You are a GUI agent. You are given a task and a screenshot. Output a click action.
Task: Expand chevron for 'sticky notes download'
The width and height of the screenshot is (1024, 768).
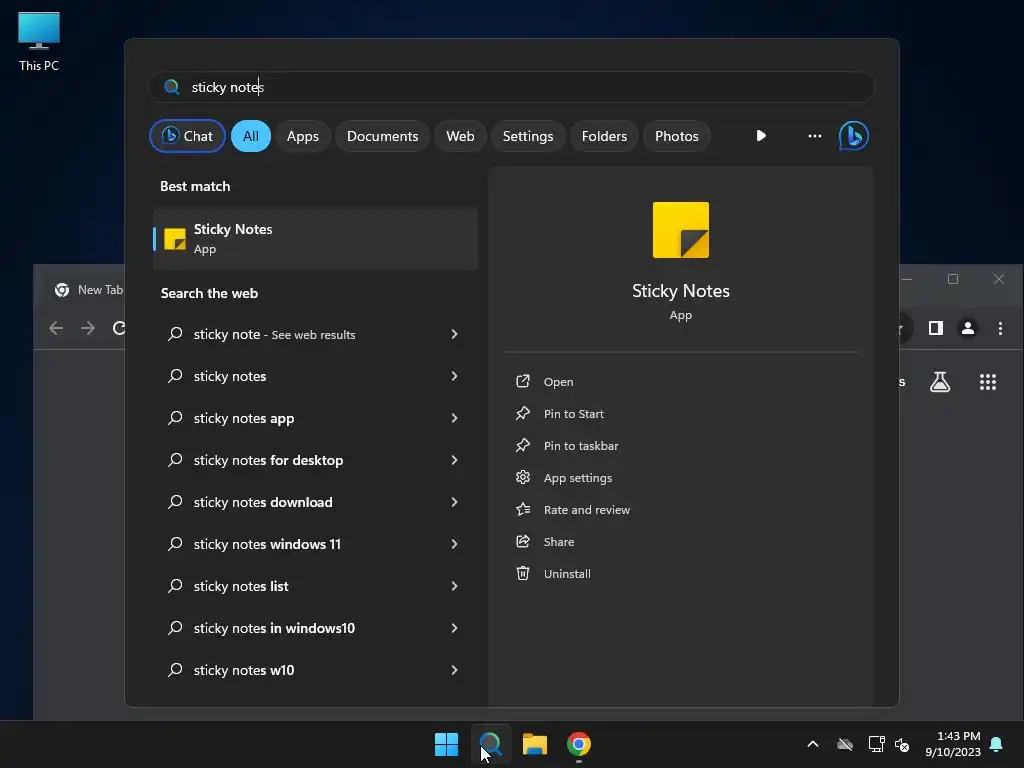455,502
